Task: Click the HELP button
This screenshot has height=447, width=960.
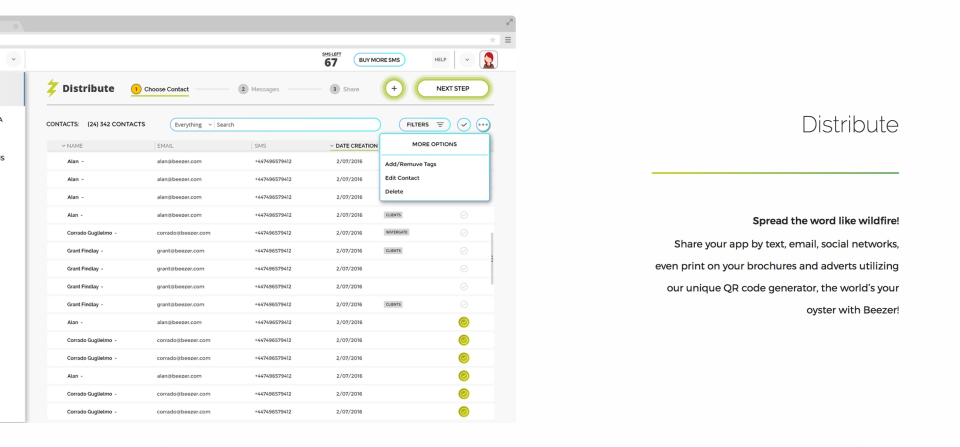Action: (440, 59)
